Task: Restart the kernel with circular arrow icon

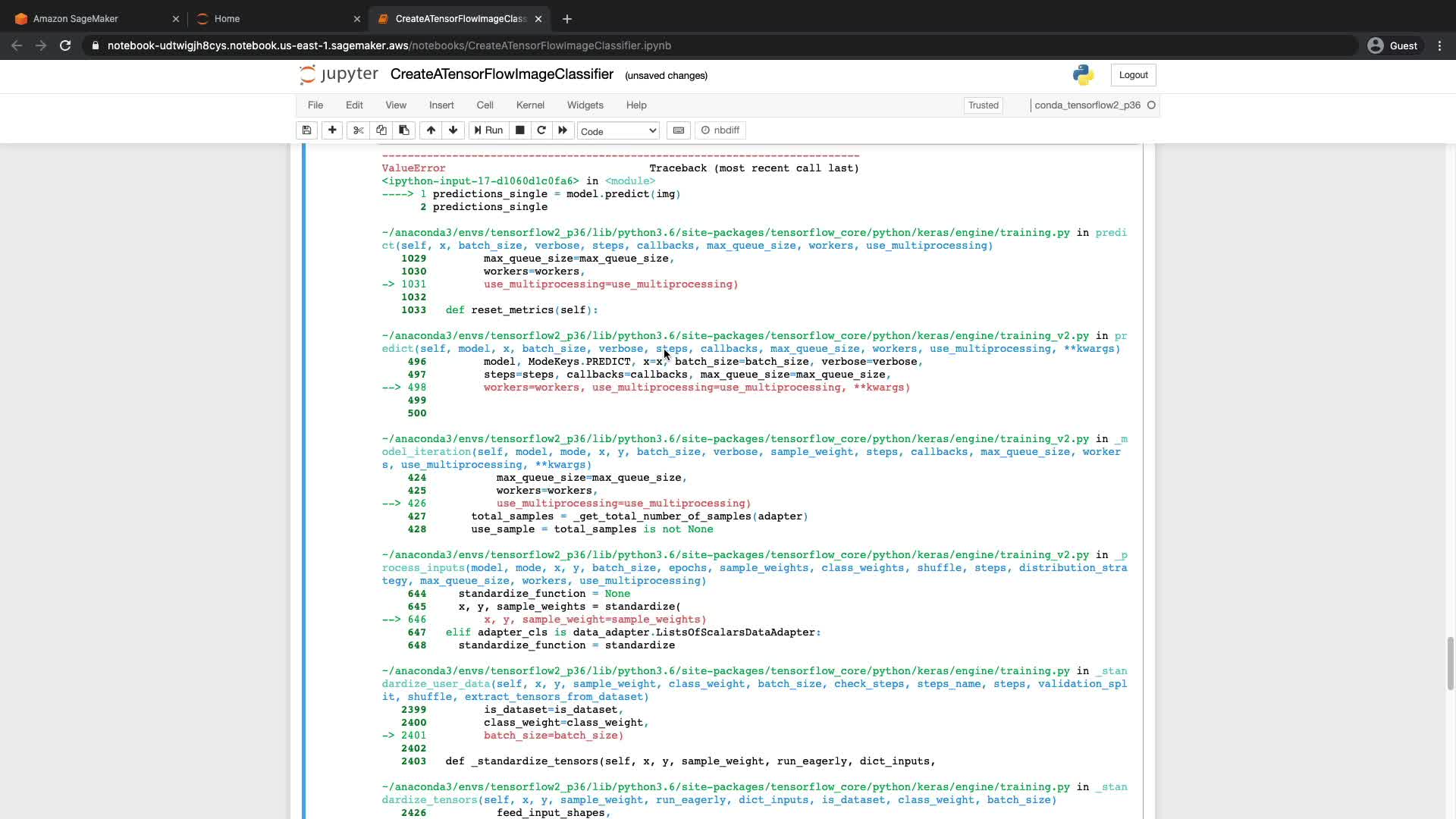Action: (x=541, y=130)
